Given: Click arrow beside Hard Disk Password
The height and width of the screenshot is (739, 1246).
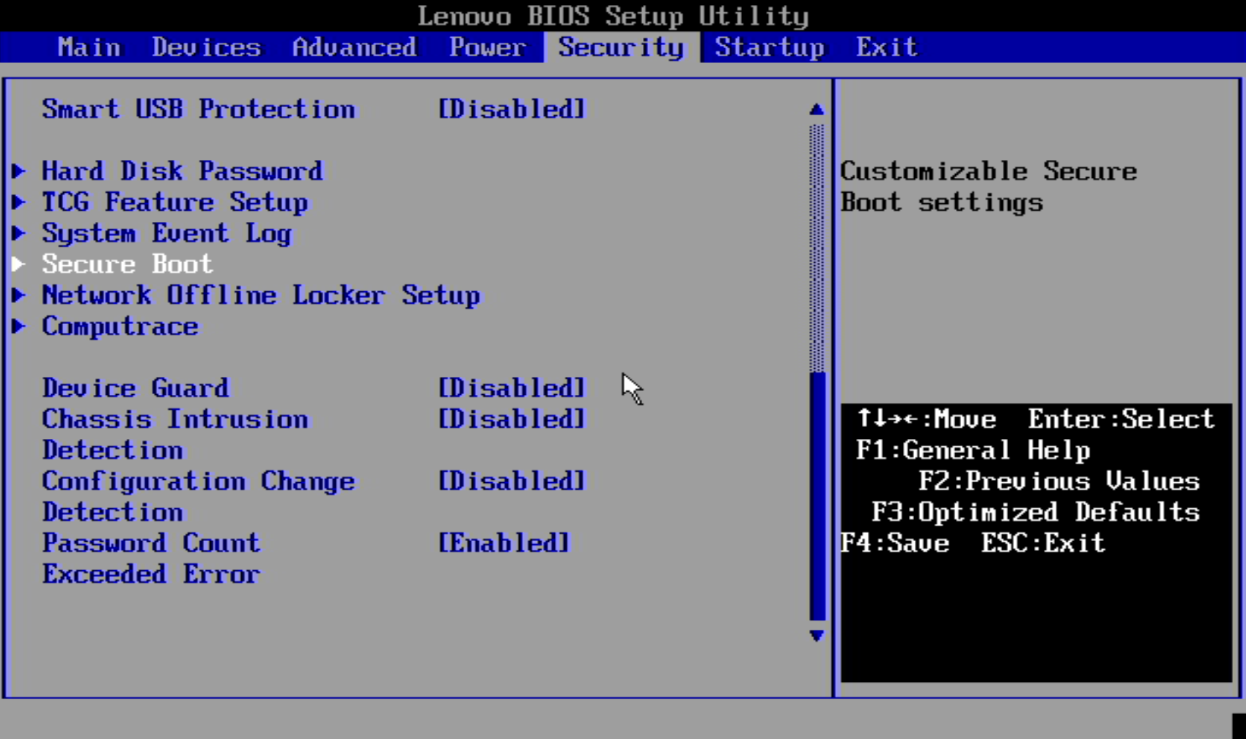Looking at the screenshot, I should click(x=18, y=171).
